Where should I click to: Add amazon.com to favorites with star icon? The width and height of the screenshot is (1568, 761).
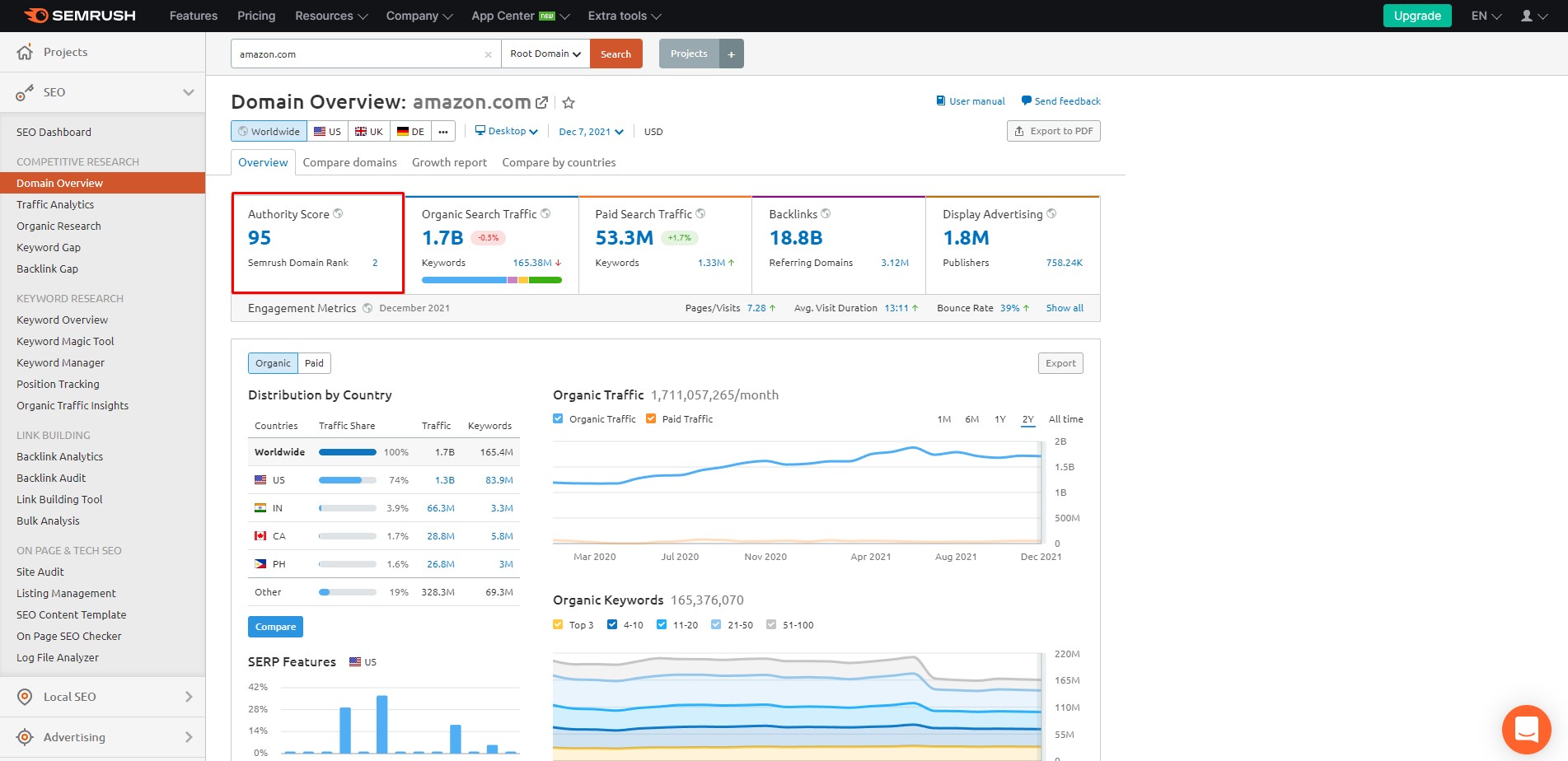coord(569,103)
